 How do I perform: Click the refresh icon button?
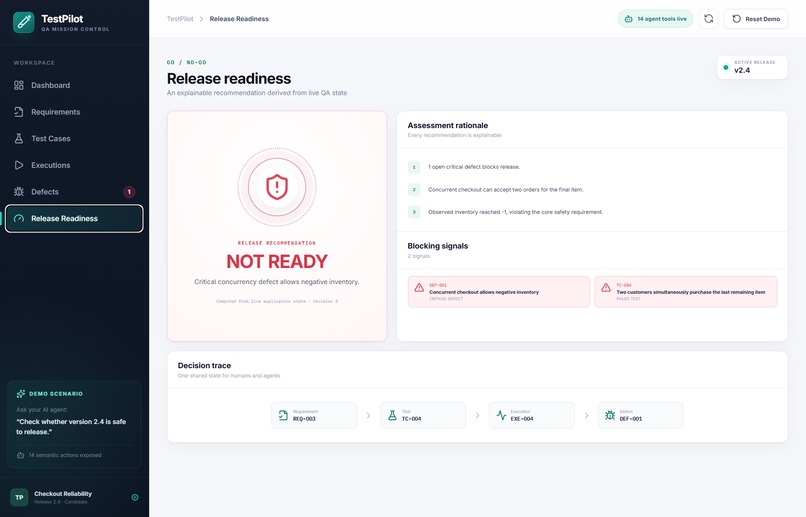coord(708,19)
